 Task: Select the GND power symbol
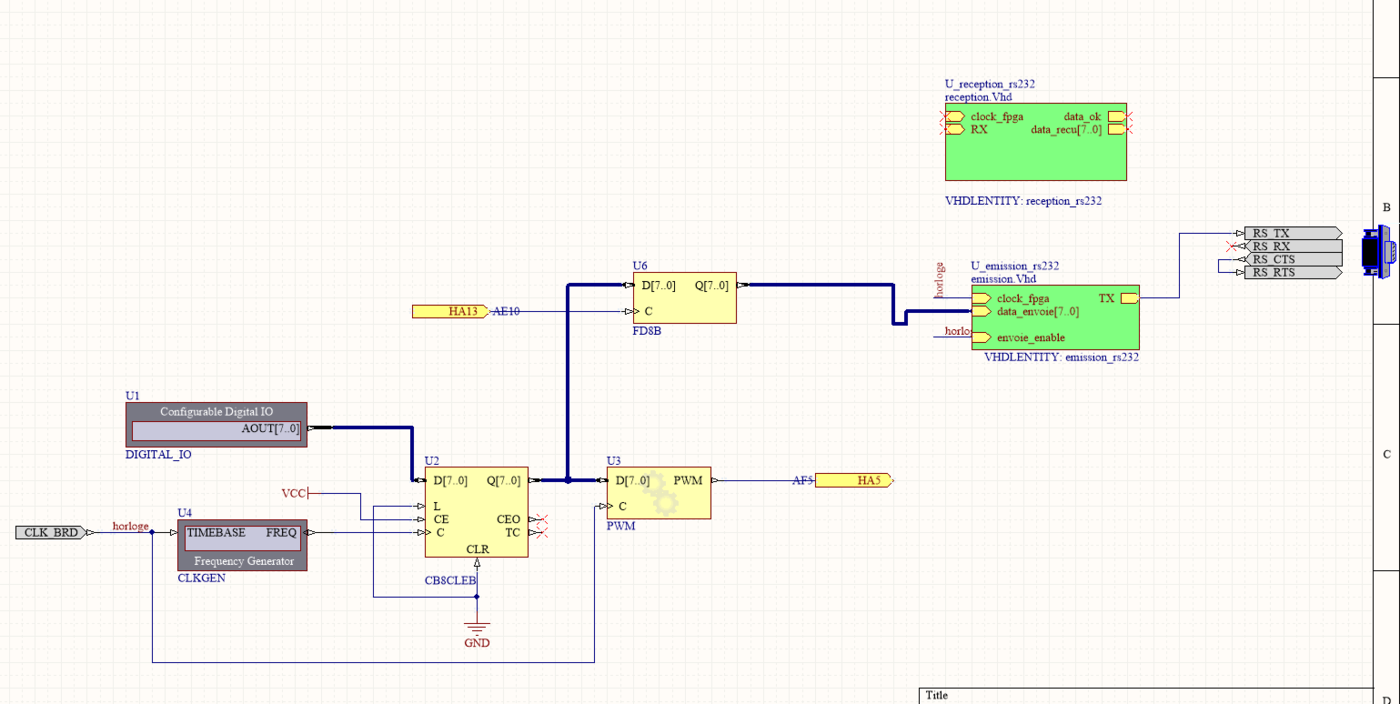coord(477,631)
